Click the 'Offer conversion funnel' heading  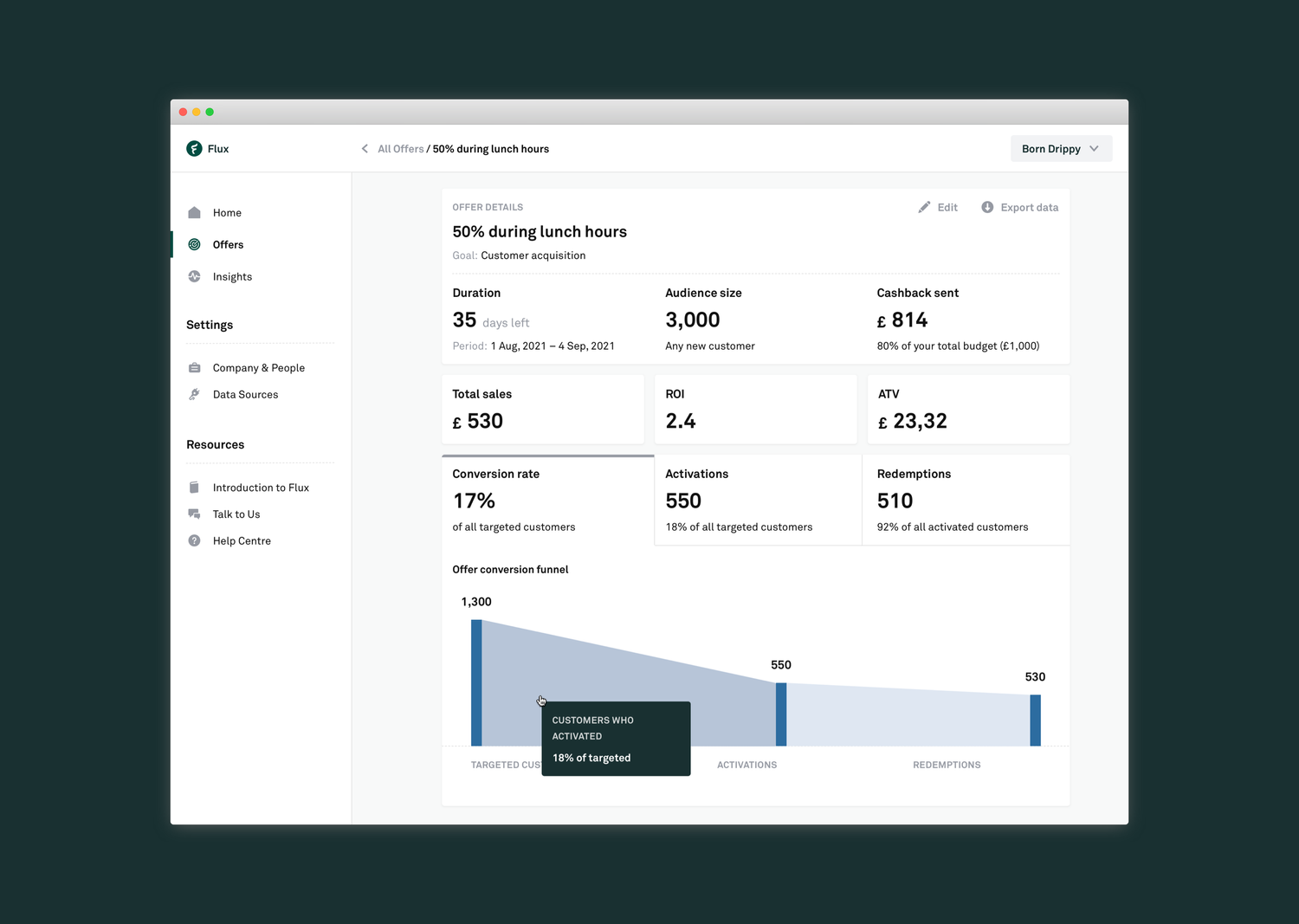tap(510, 570)
